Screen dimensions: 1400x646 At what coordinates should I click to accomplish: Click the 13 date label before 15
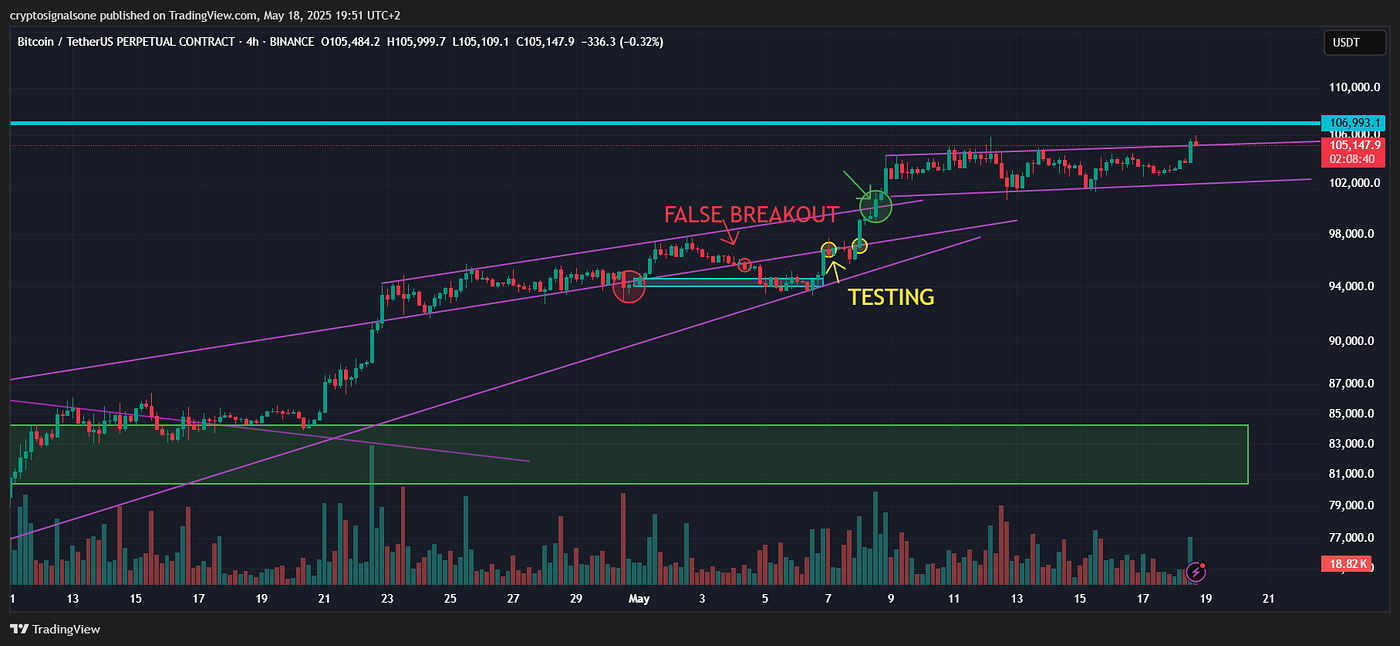click(73, 599)
